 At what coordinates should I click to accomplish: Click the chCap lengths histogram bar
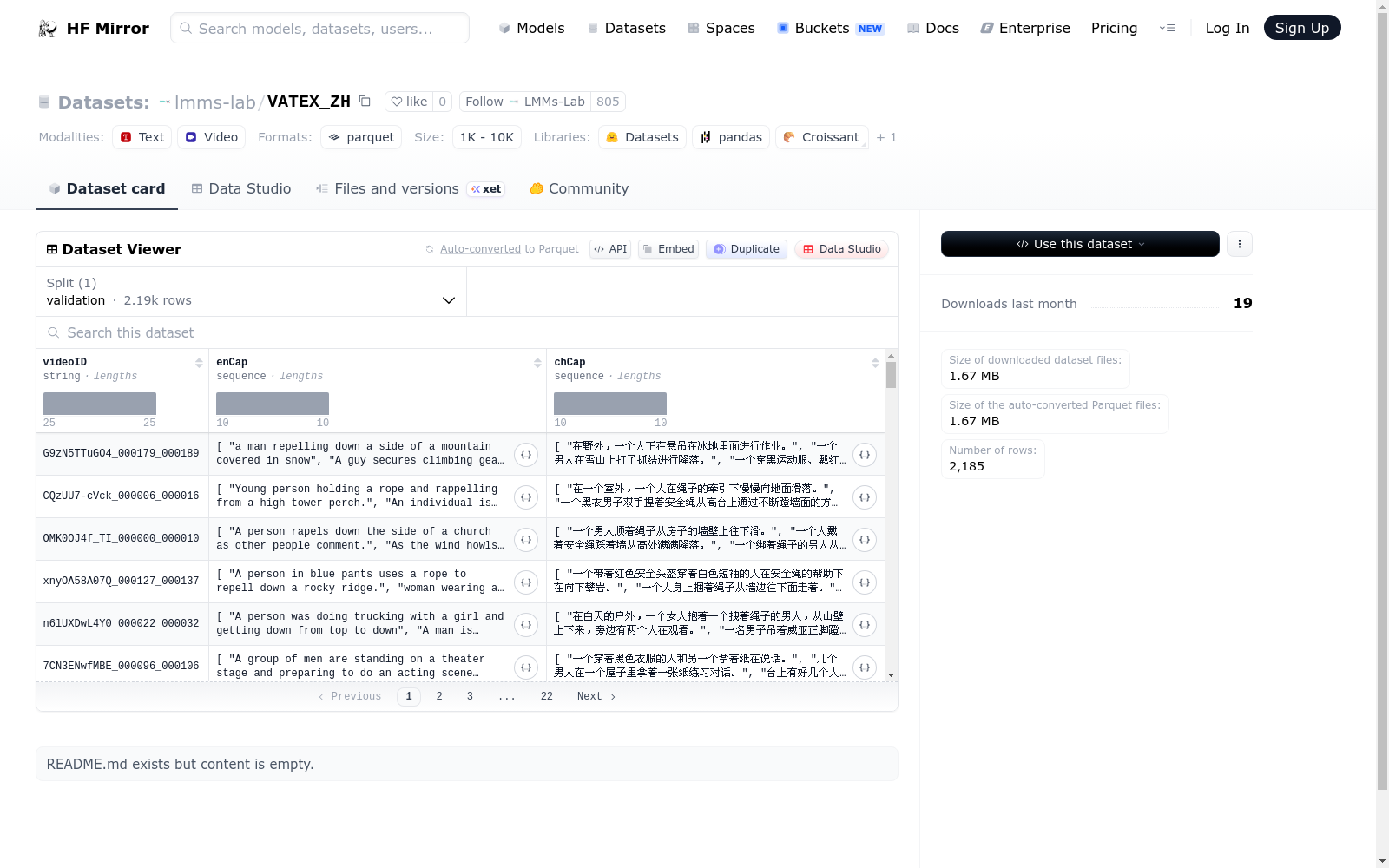(610, 404)
